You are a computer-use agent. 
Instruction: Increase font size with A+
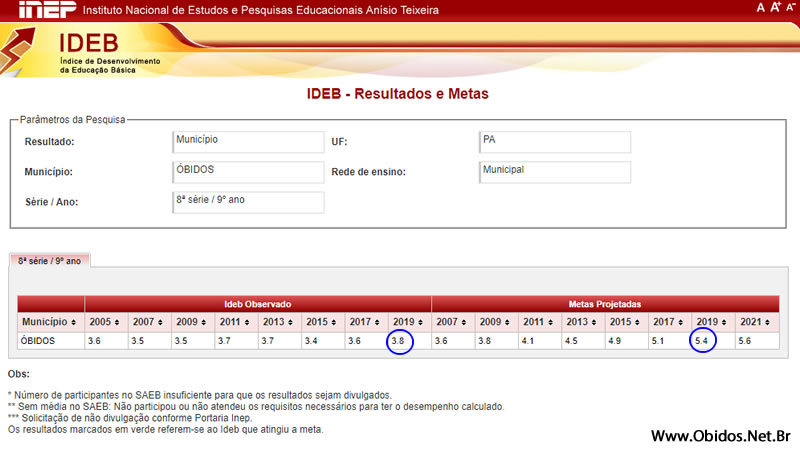pos(776,7)
